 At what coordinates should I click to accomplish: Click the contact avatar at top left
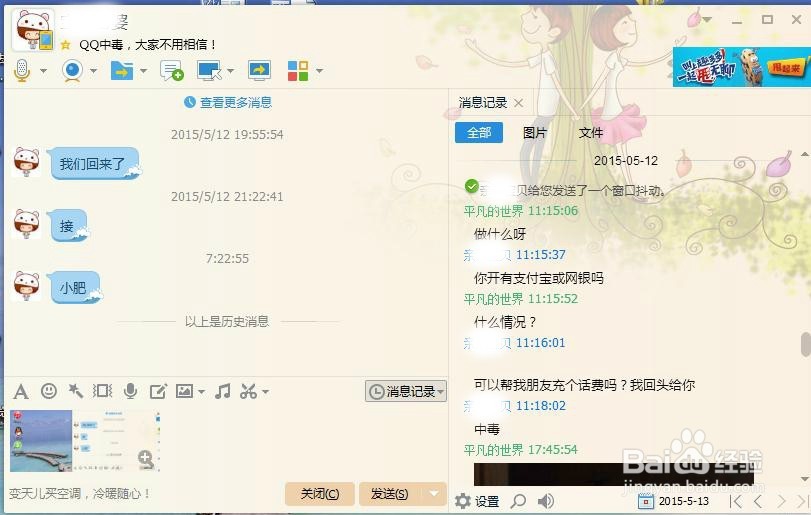(x=33, y=30)
